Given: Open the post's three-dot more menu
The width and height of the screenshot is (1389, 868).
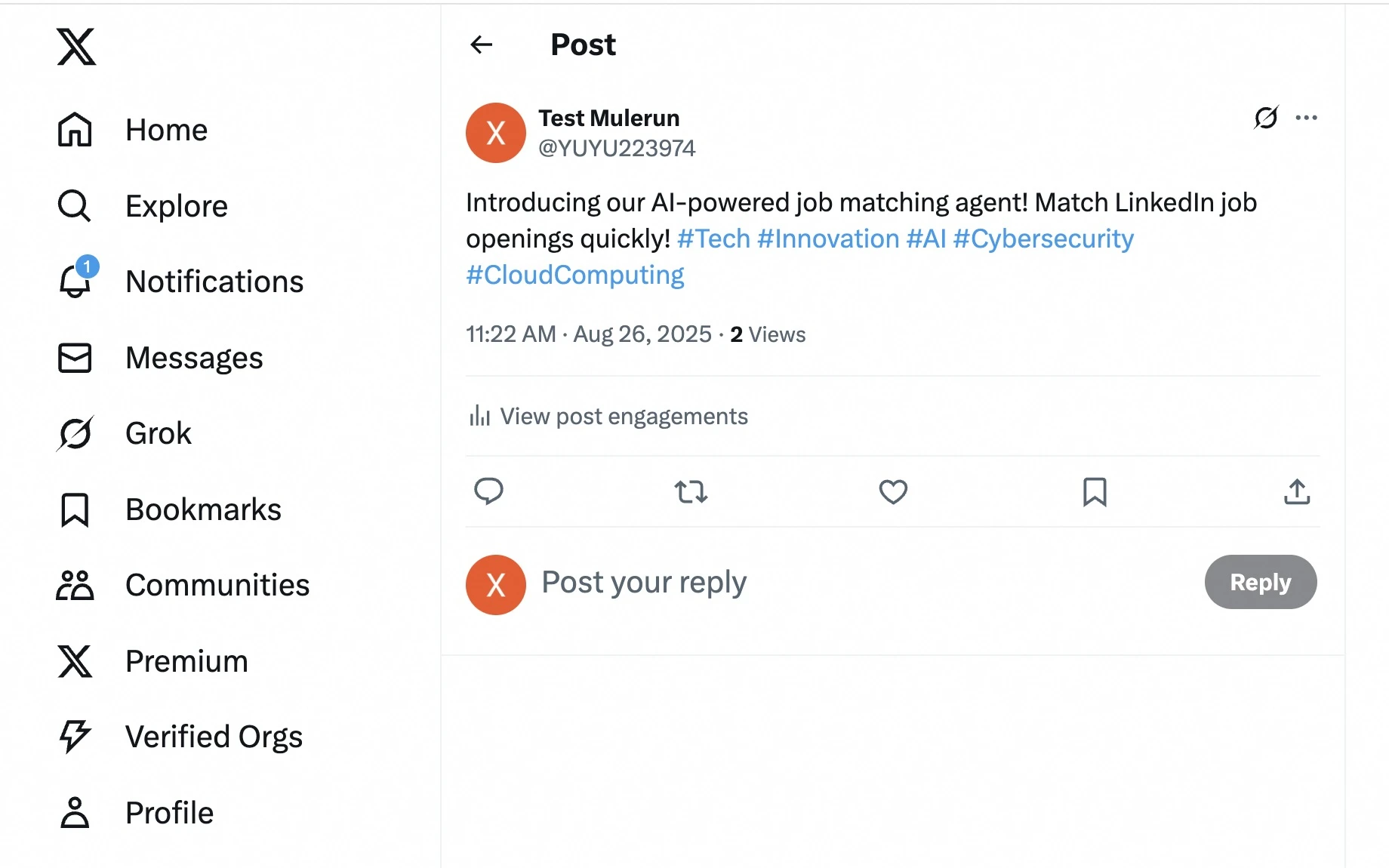Looking at the screenshot, I should [x=1306, y=117].
